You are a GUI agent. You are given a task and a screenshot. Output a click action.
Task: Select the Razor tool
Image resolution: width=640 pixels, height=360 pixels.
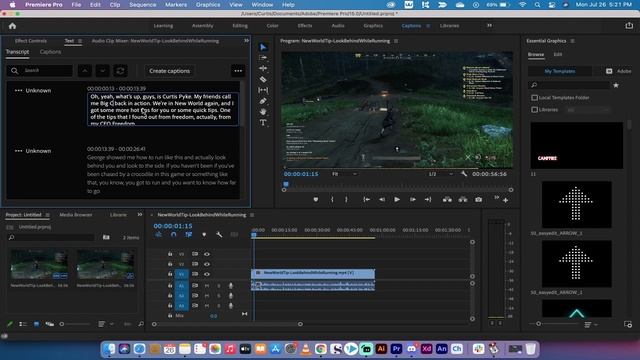point(263,79)
